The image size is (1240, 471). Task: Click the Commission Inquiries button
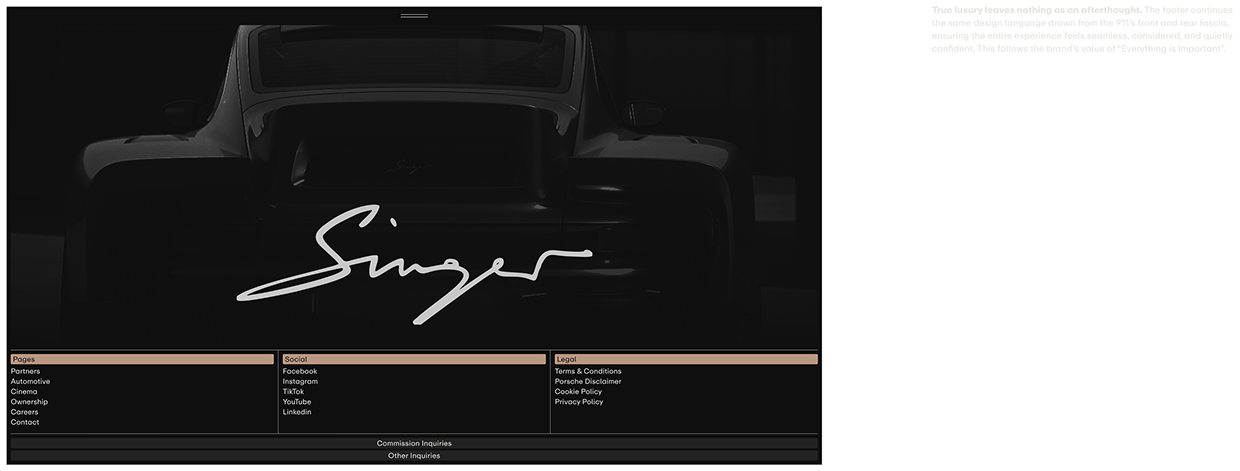pyautogui.click(x=414, y=443)
